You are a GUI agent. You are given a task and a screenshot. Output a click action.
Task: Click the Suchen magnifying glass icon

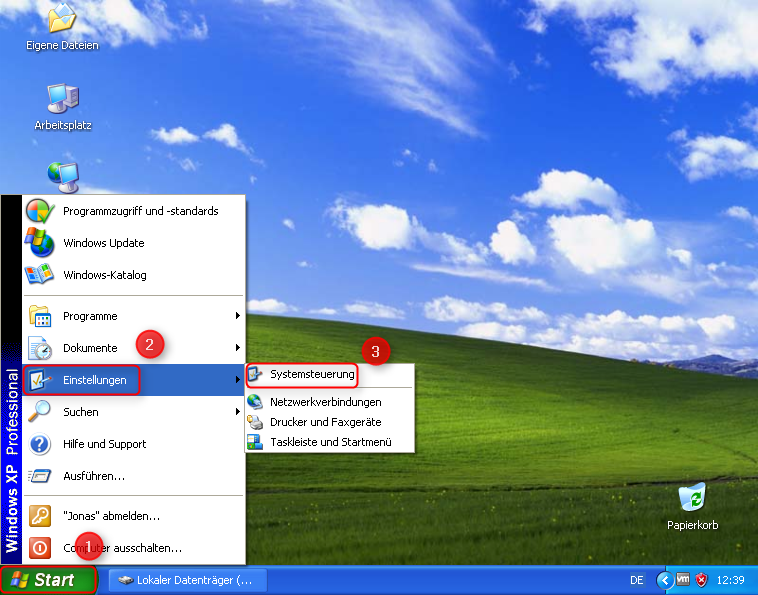(x=39, y=412)
